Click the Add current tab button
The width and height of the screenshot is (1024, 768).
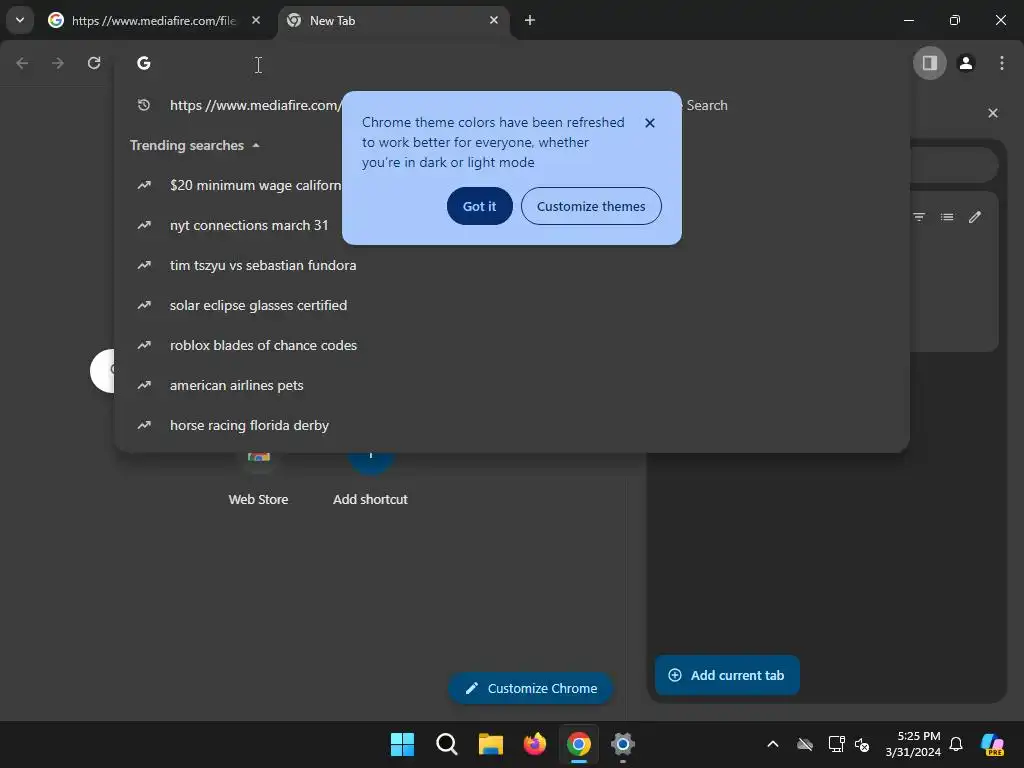click(727, 675)
